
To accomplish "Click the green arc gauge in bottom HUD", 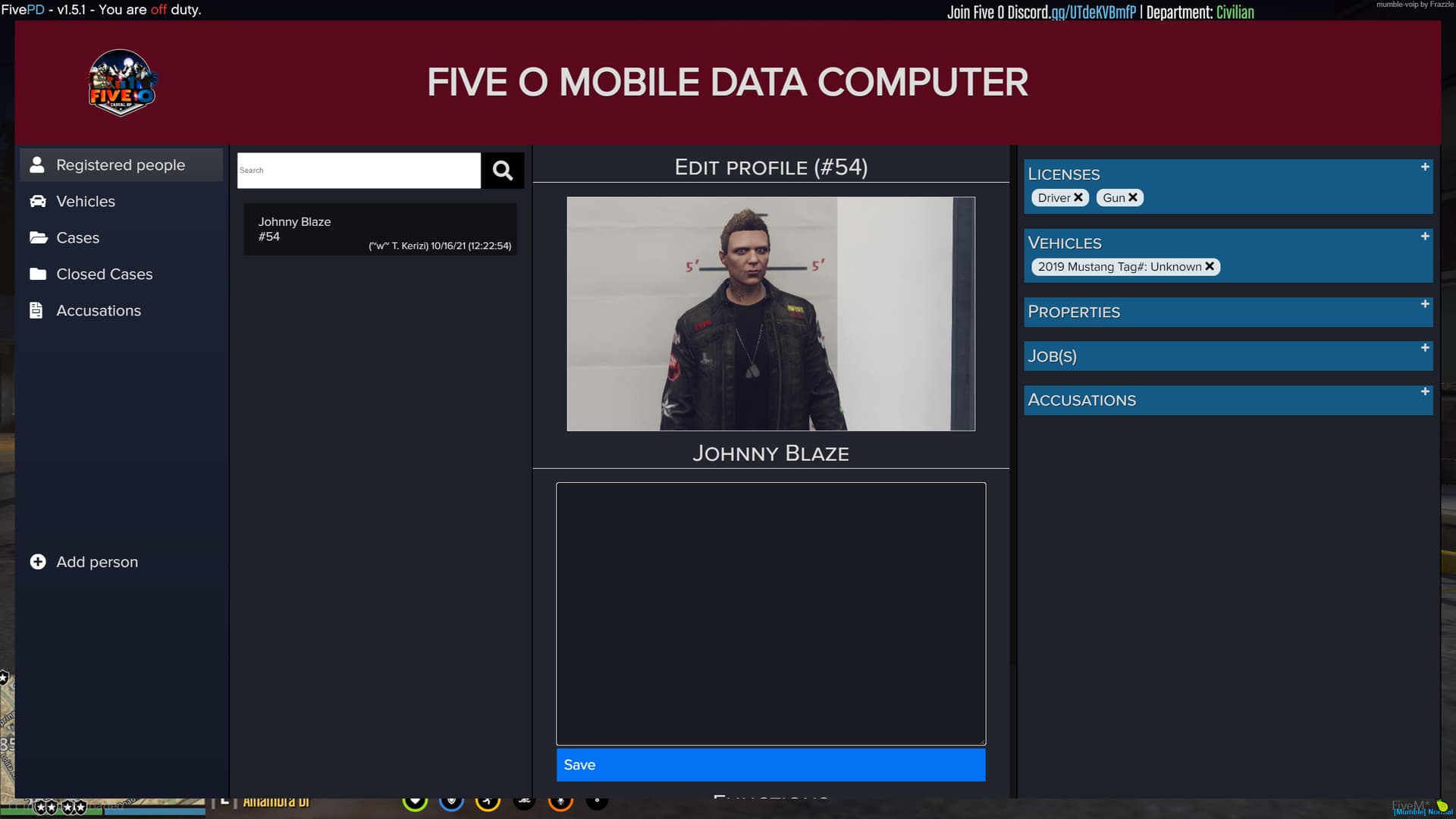I will pos(416,804).
